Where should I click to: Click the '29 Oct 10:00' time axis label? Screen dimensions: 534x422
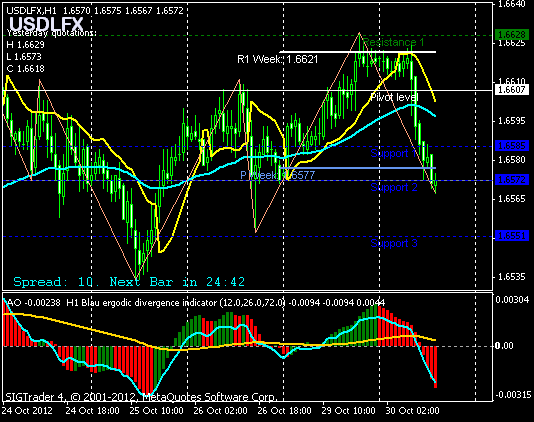[x=348, y=410]
